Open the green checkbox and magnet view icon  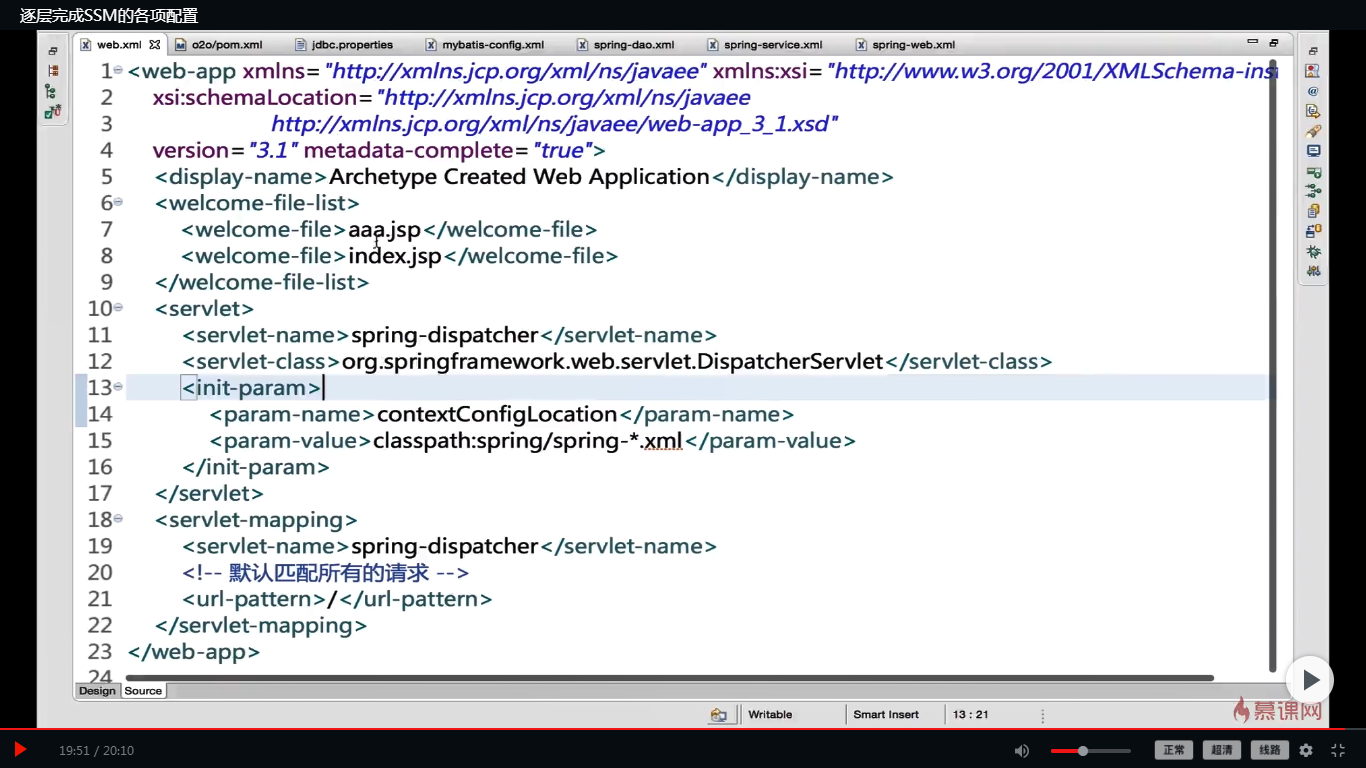53,111
